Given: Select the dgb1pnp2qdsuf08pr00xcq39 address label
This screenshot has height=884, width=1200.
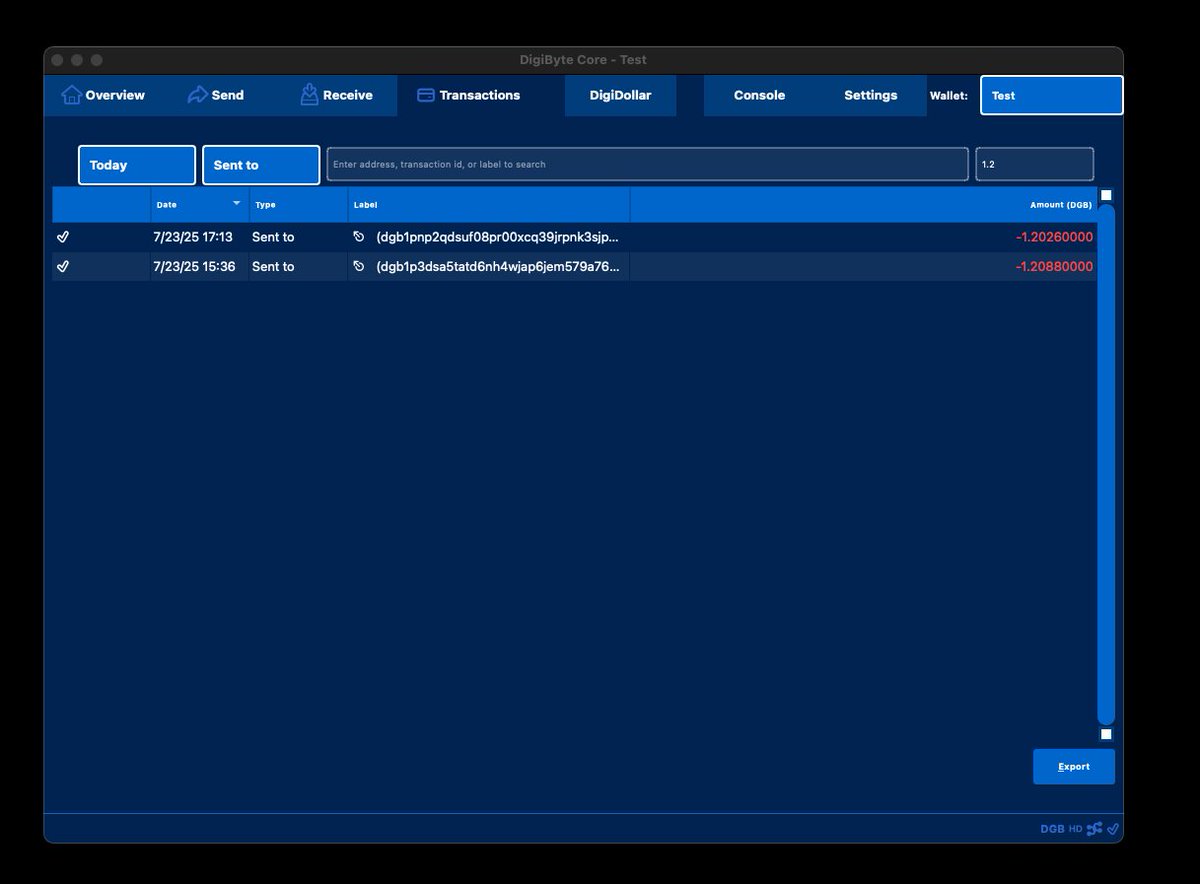Looking at the screenshot, I should click(498, 237).
